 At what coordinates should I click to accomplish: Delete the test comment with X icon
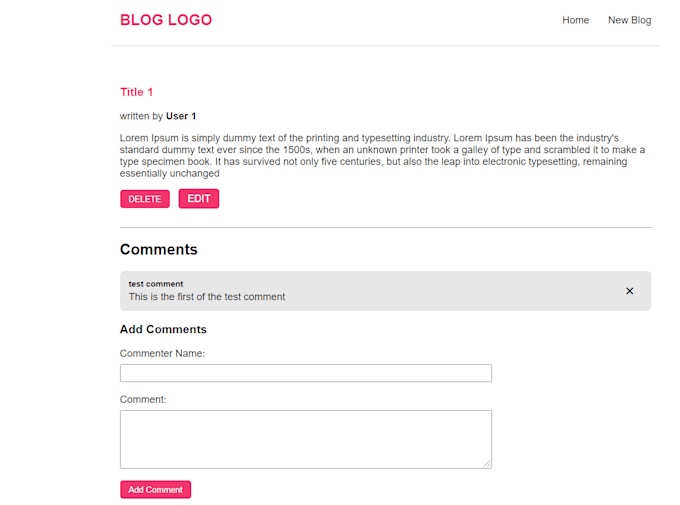(629, 291)
